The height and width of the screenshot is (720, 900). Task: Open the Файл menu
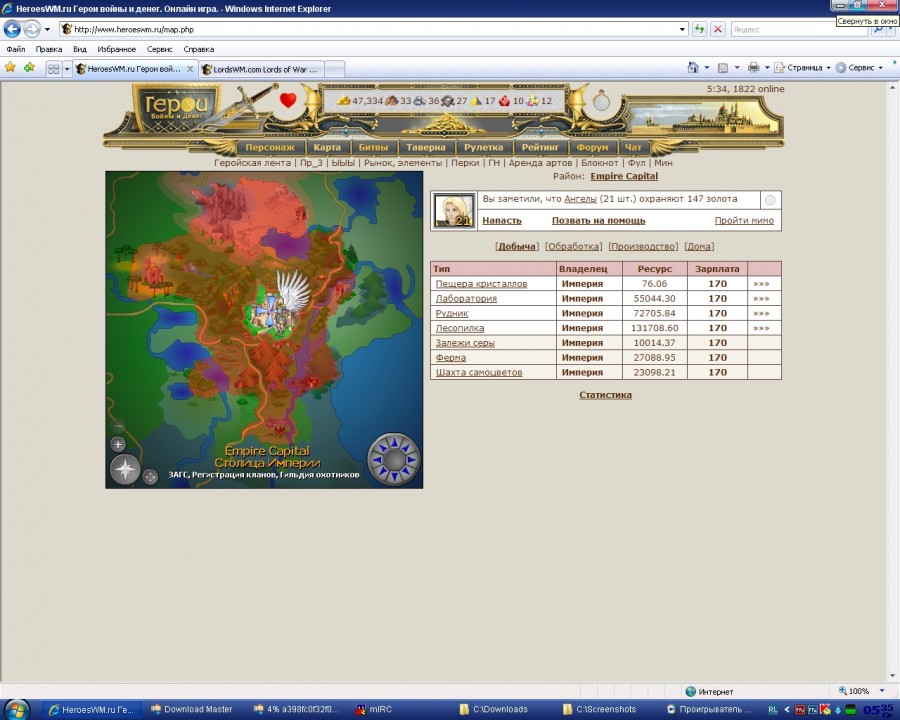[x=15, y=49]
